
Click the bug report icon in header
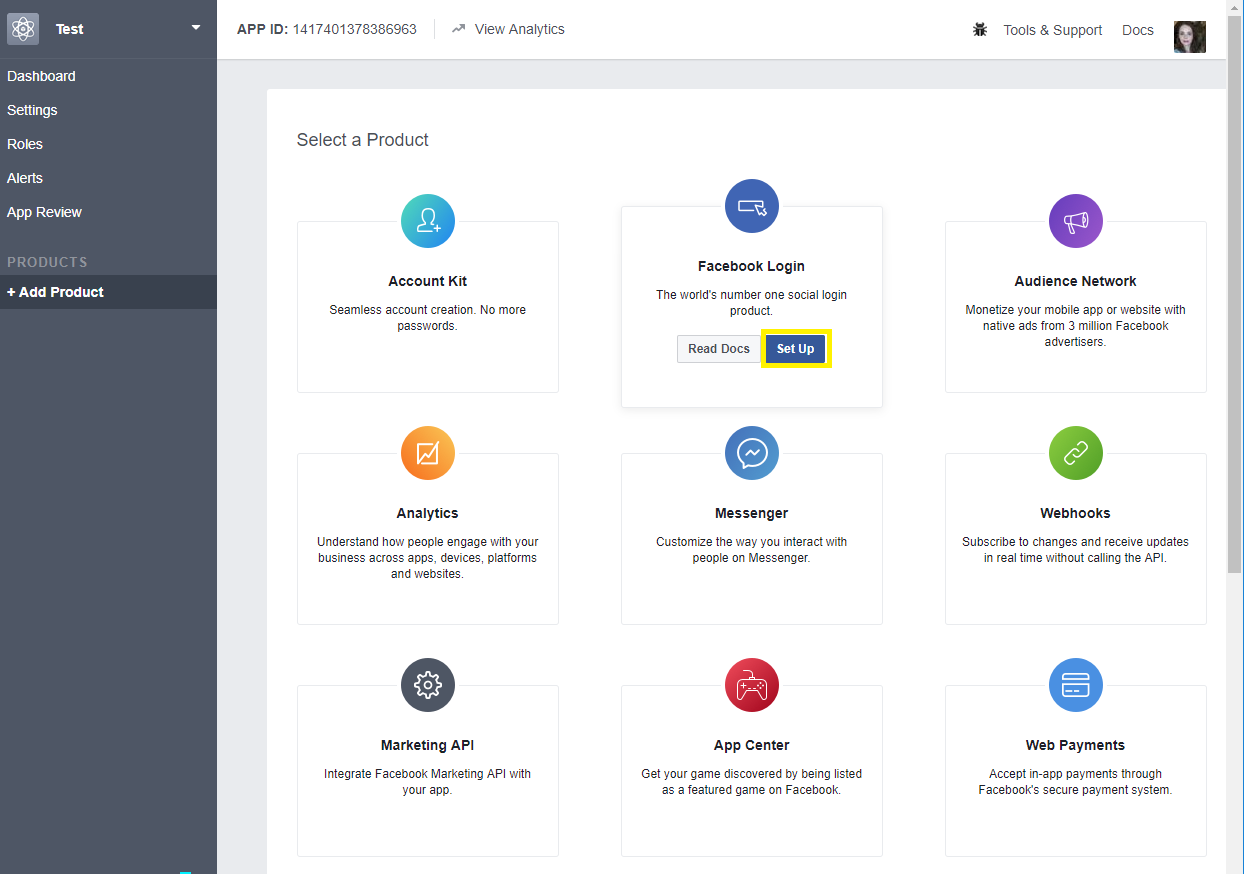[x=980, y=30]
